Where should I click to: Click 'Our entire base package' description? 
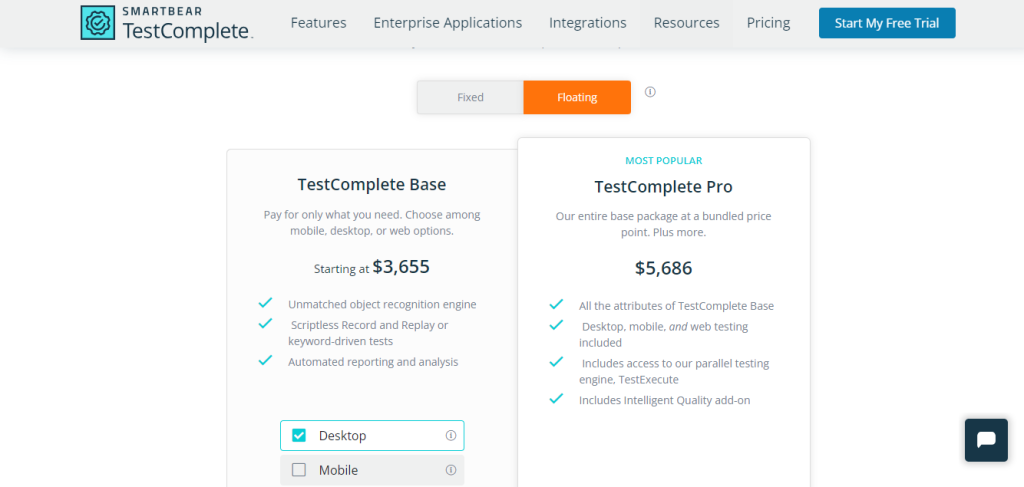point(664,224)
